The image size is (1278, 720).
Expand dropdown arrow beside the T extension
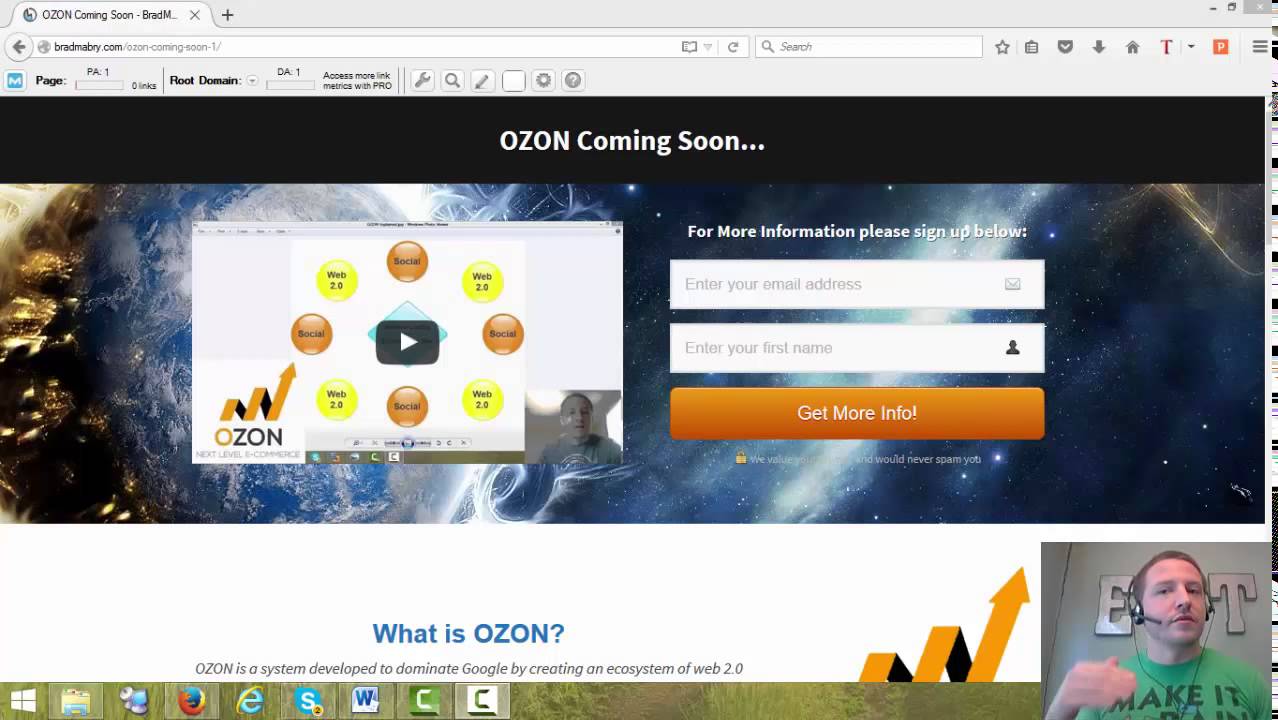pyautogui.click(x=1191, y=47)
